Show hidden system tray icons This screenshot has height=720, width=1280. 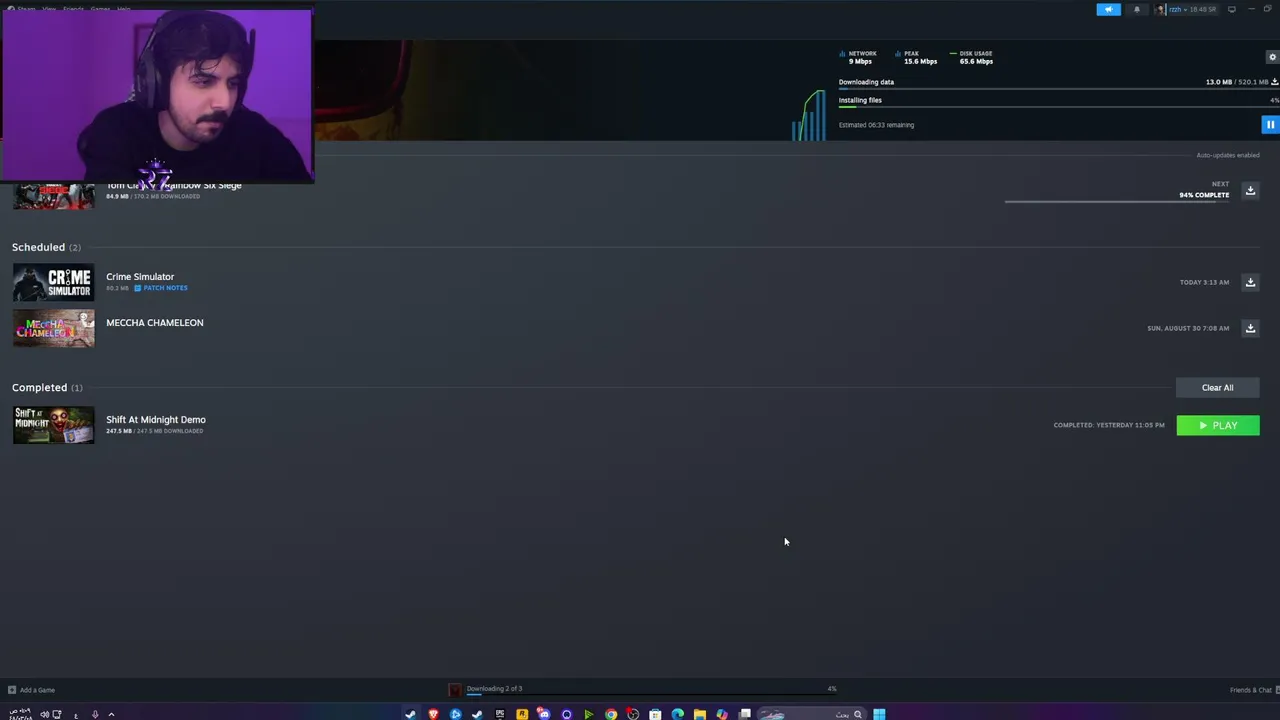pyautogui.click(x=111, y=714)
